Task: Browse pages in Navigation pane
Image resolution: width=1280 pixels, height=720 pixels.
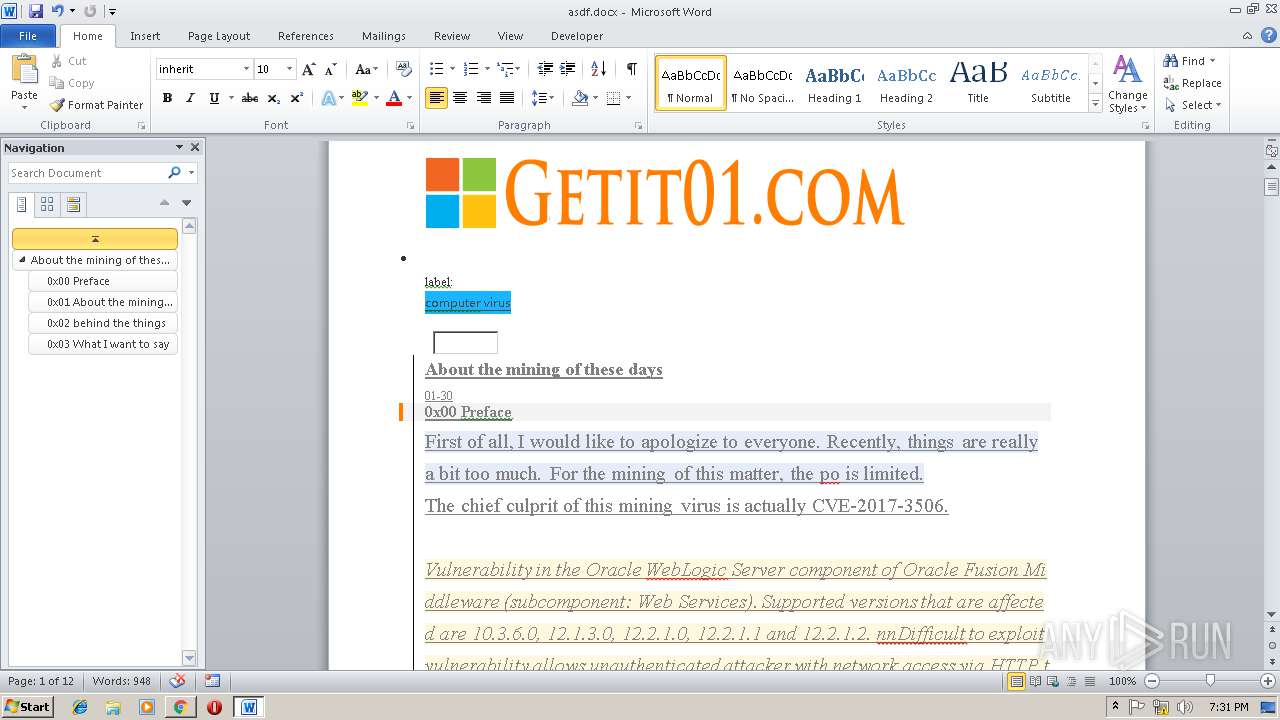Action: [47, 205]
